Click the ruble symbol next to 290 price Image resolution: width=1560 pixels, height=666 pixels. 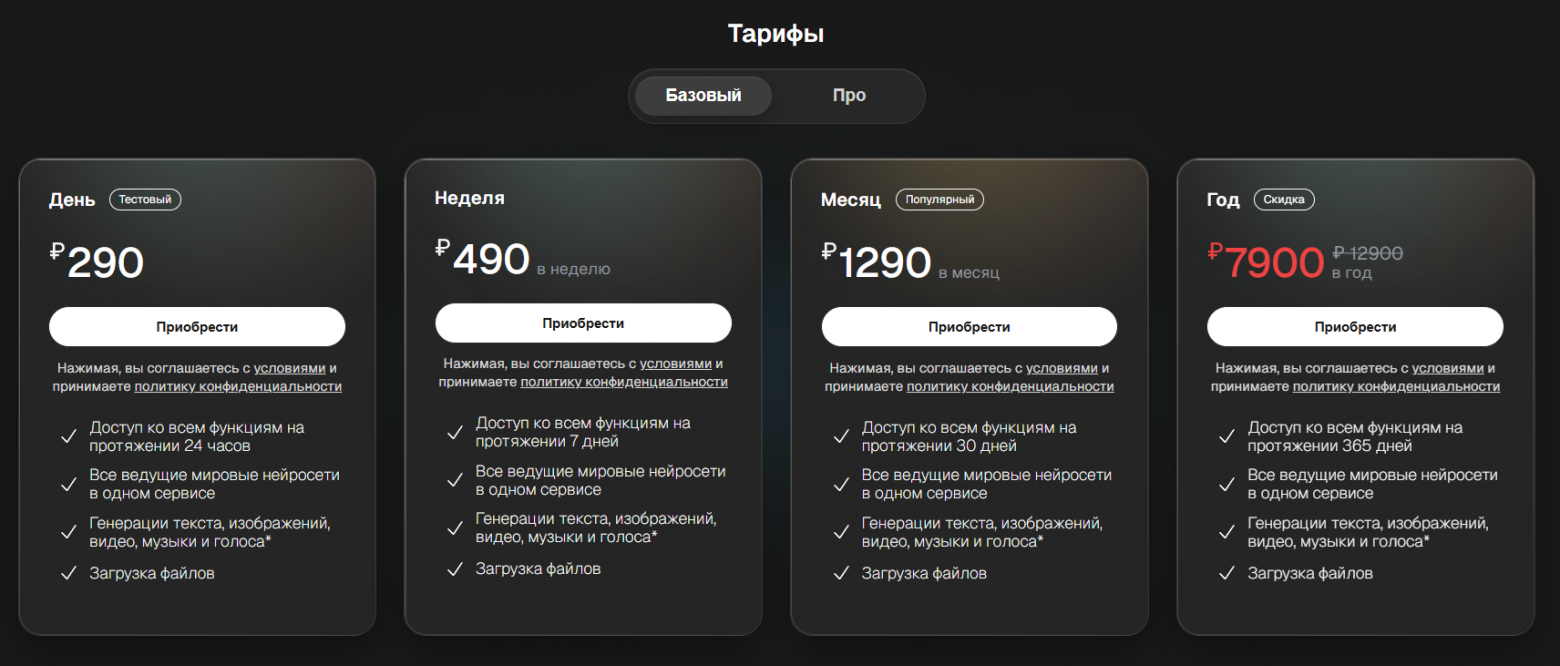point(57,249)
